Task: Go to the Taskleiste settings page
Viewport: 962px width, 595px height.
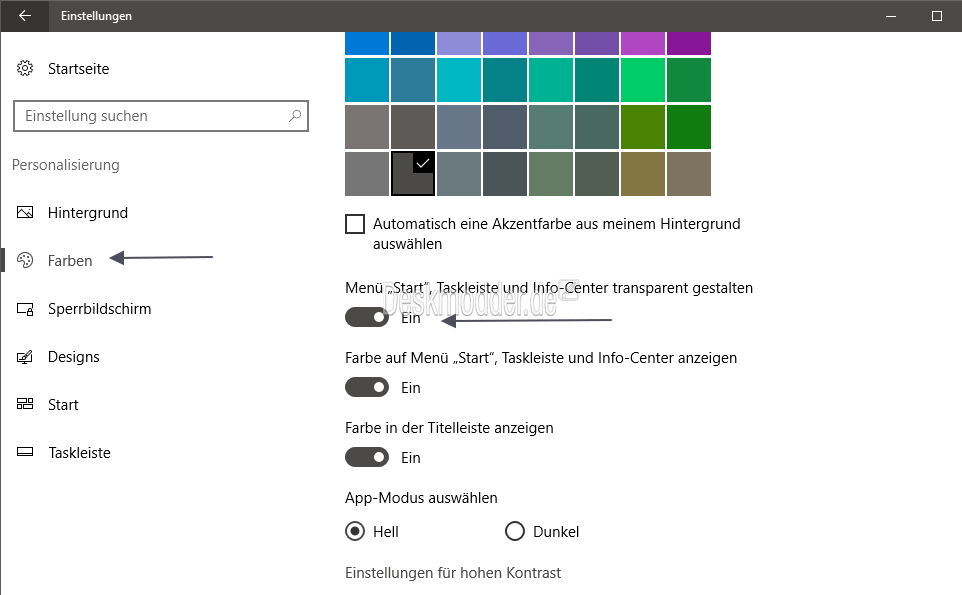Action: pos(79,453)
